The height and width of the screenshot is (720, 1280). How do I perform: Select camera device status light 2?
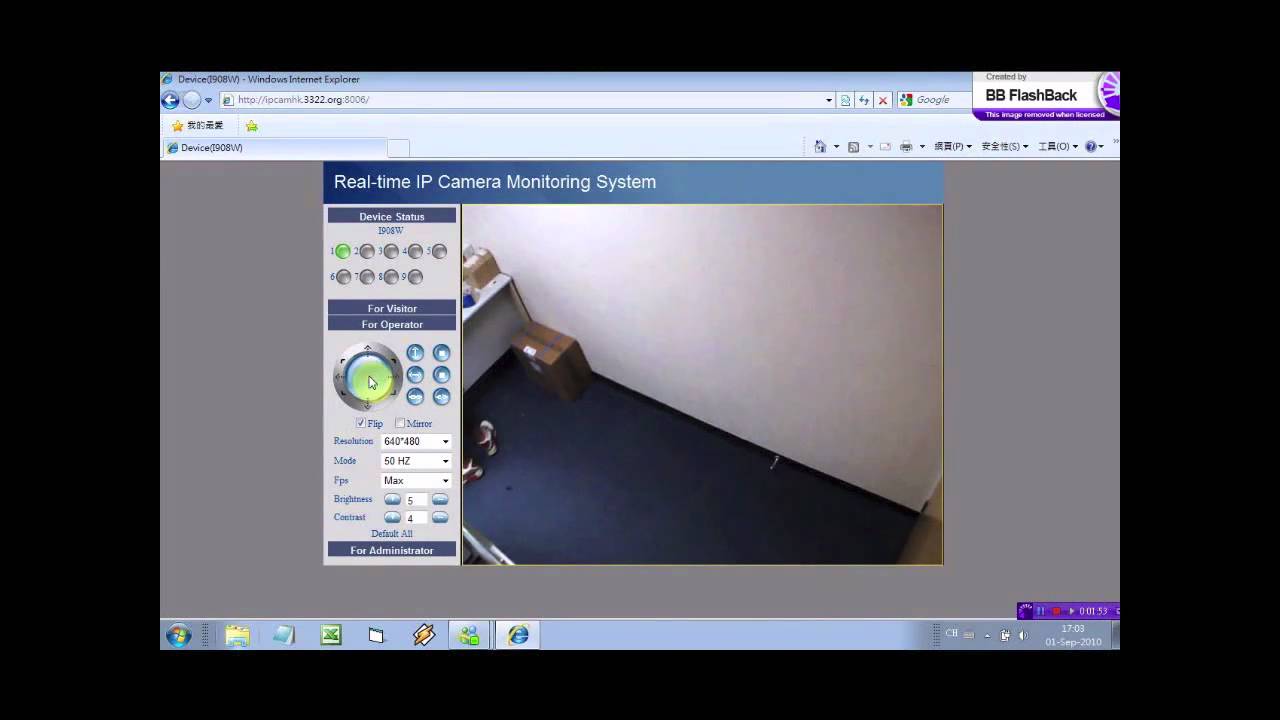(367, 252)
